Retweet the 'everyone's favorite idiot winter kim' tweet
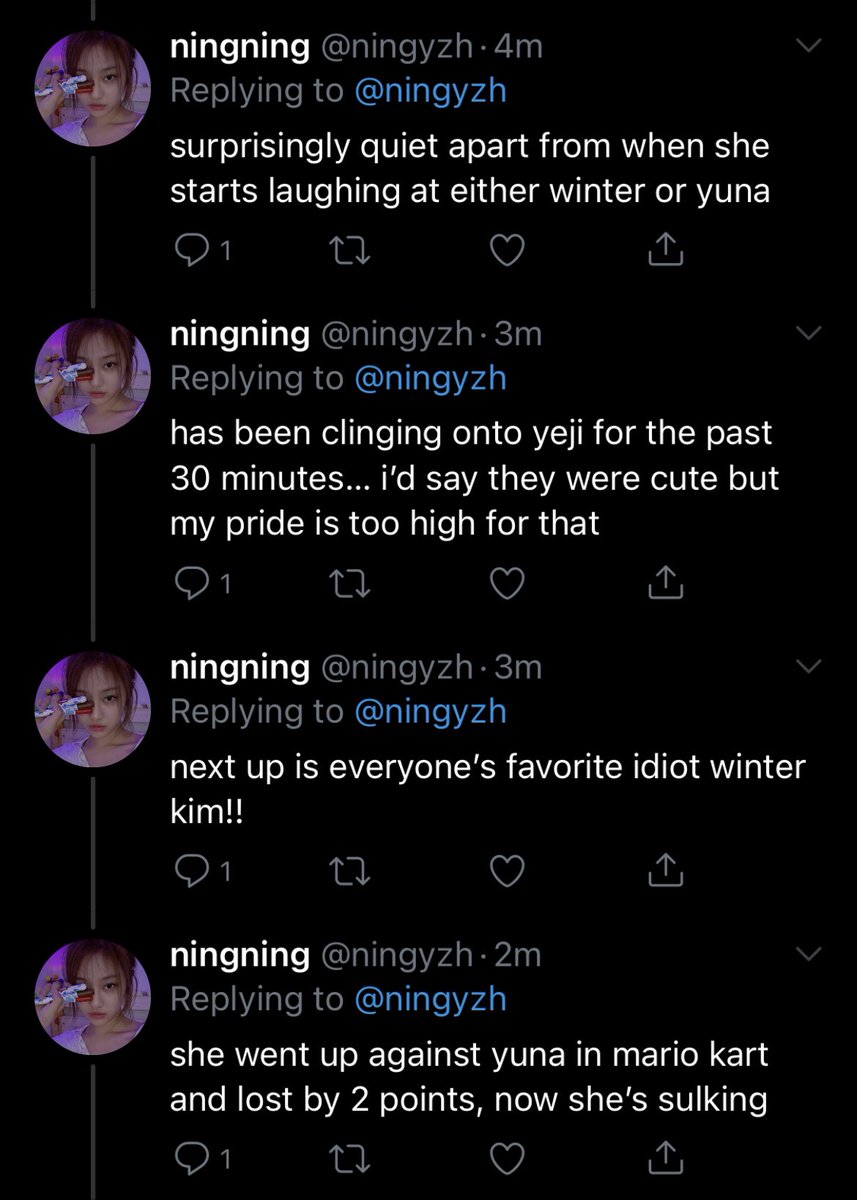857x1200 pixels. 348,873
